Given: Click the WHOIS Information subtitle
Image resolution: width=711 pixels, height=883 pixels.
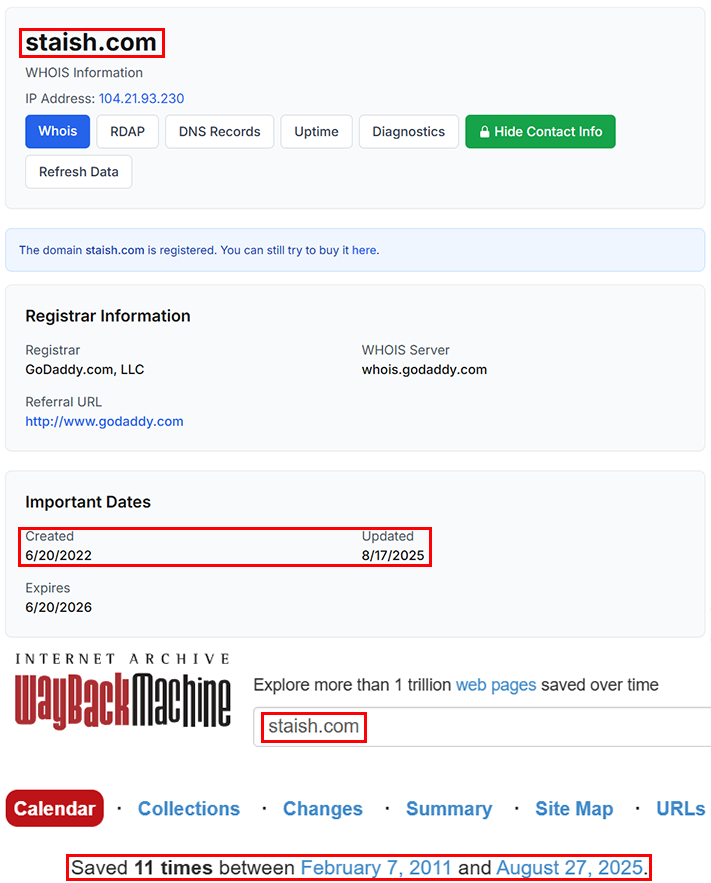Looking at the screenshot, I should click(x=84, y=73).
